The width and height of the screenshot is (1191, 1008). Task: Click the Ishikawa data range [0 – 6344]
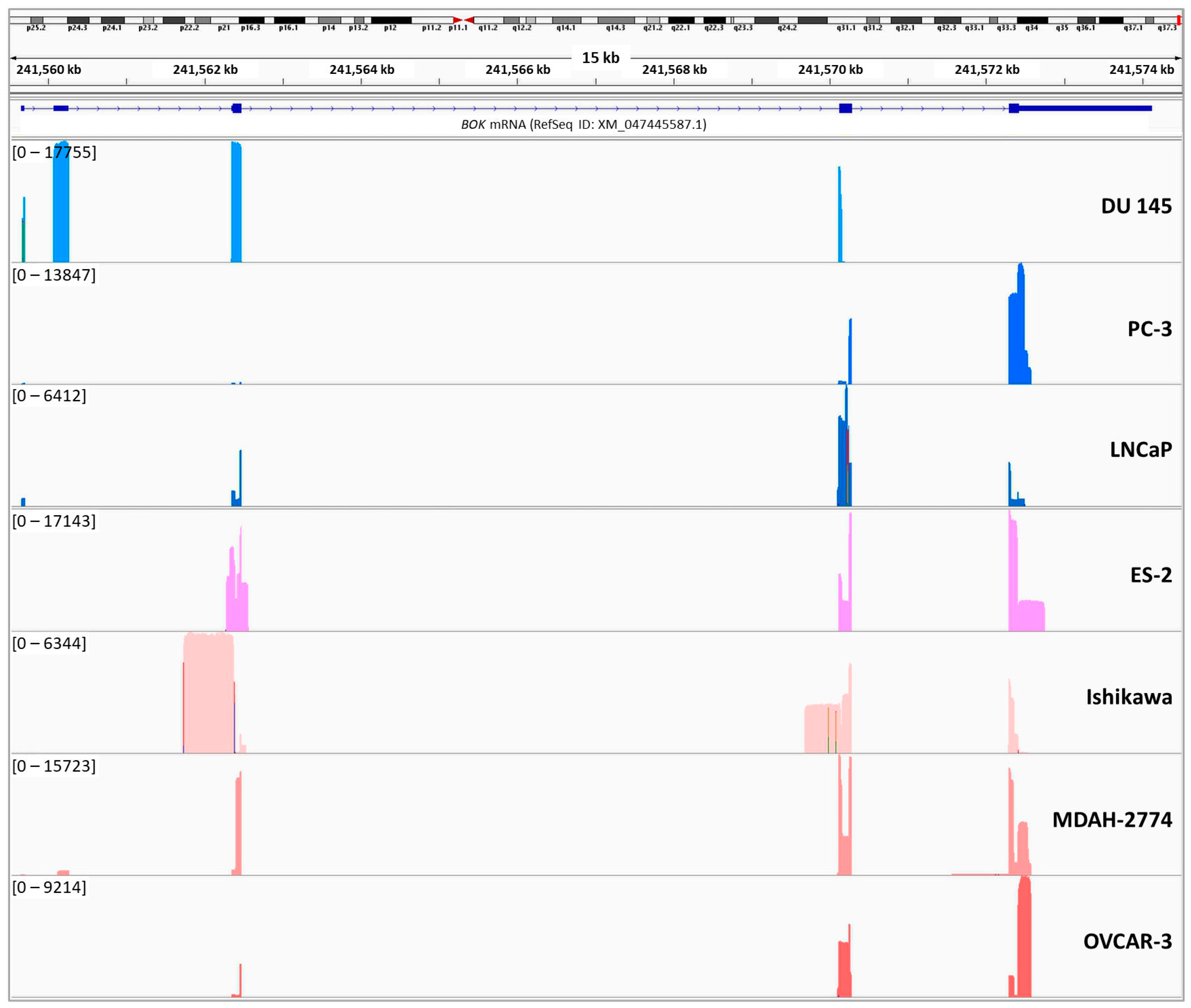tap(49, 643)
